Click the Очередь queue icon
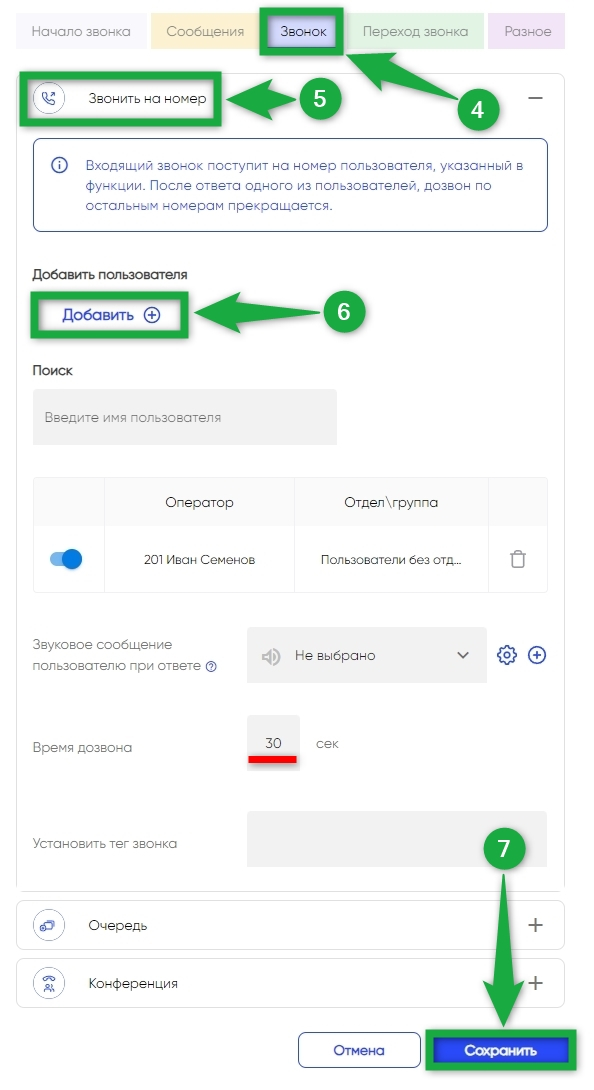Viewport: 594px width, 1090px height. pyautogui.click(x=49, y=925)
